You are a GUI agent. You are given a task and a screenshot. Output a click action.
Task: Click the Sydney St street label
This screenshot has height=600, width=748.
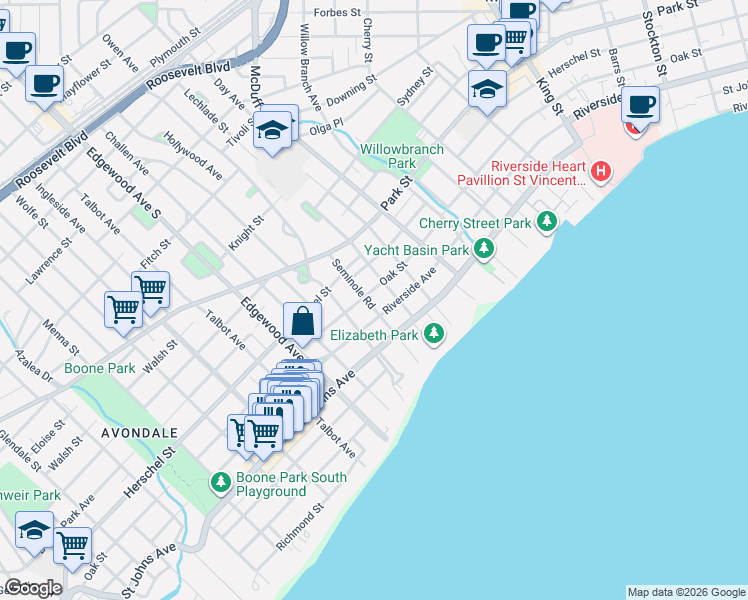pos(416,86)
